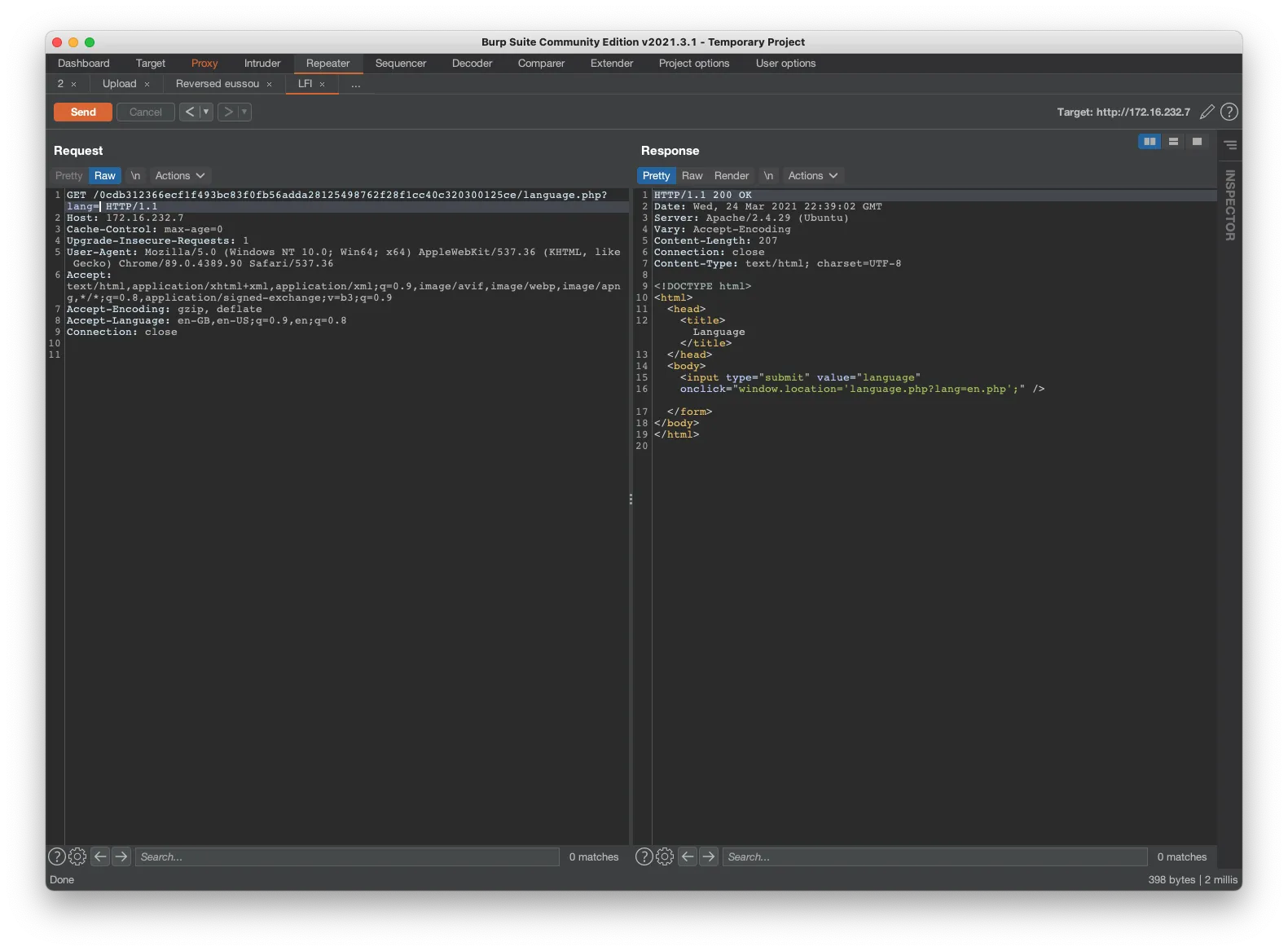Edit target with the pencil icon
This screenshot has height=951, width=1288.
pyautogui.click(x=1207, y=112)
